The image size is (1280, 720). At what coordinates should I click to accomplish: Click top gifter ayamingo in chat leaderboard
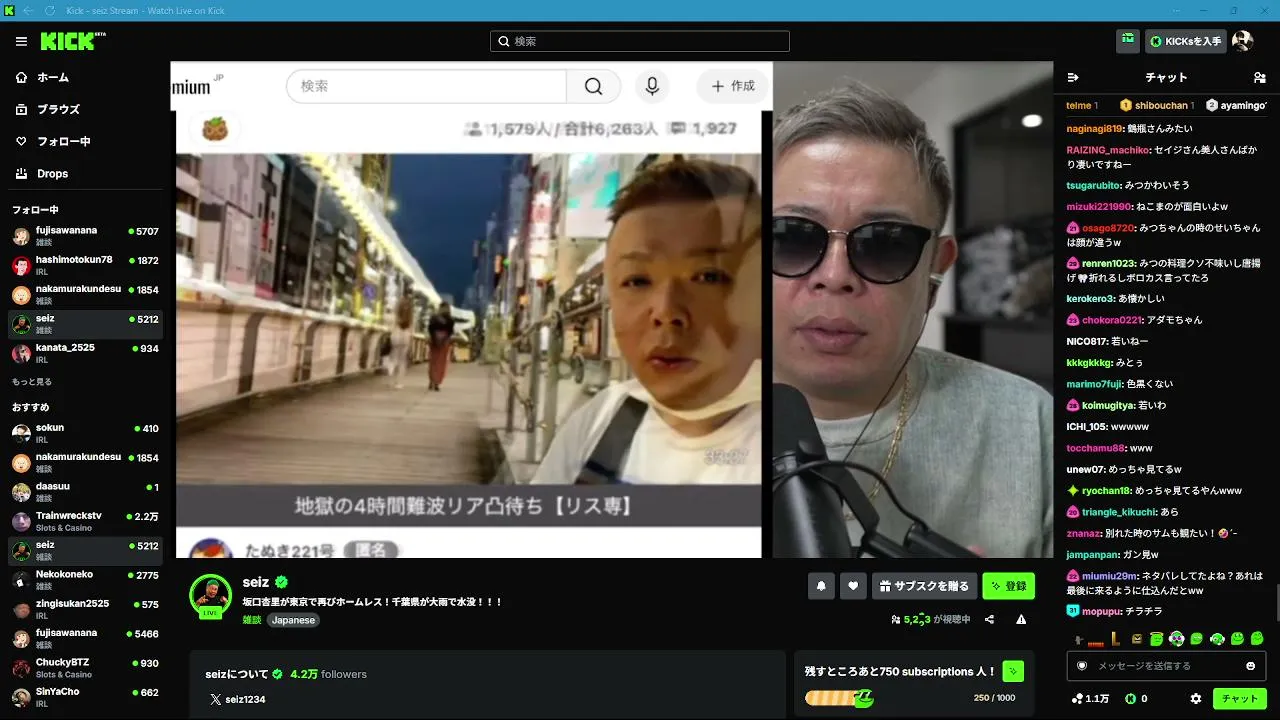click(x=1237, y=105)
